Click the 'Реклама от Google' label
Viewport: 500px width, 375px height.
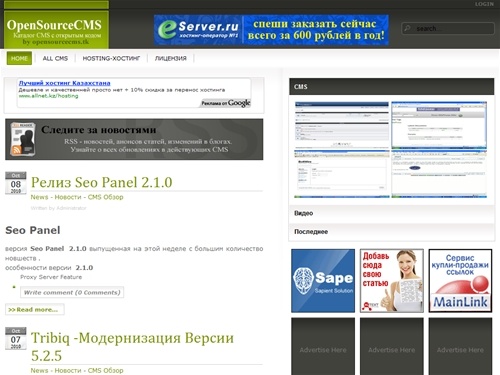click(226, 103)
